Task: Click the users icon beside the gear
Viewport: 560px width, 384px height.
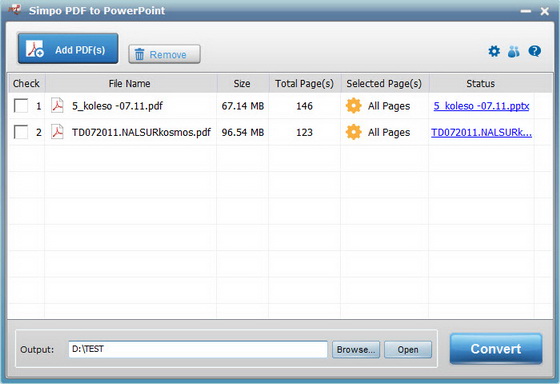Action: pos(514,51)
